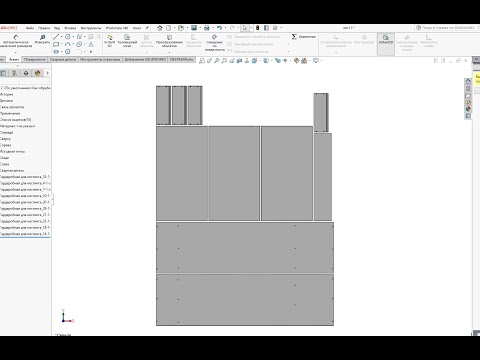This screenshot has width=480, height=360.
Task: Select the Сварная деталь tree item
Action: [12, 170]
